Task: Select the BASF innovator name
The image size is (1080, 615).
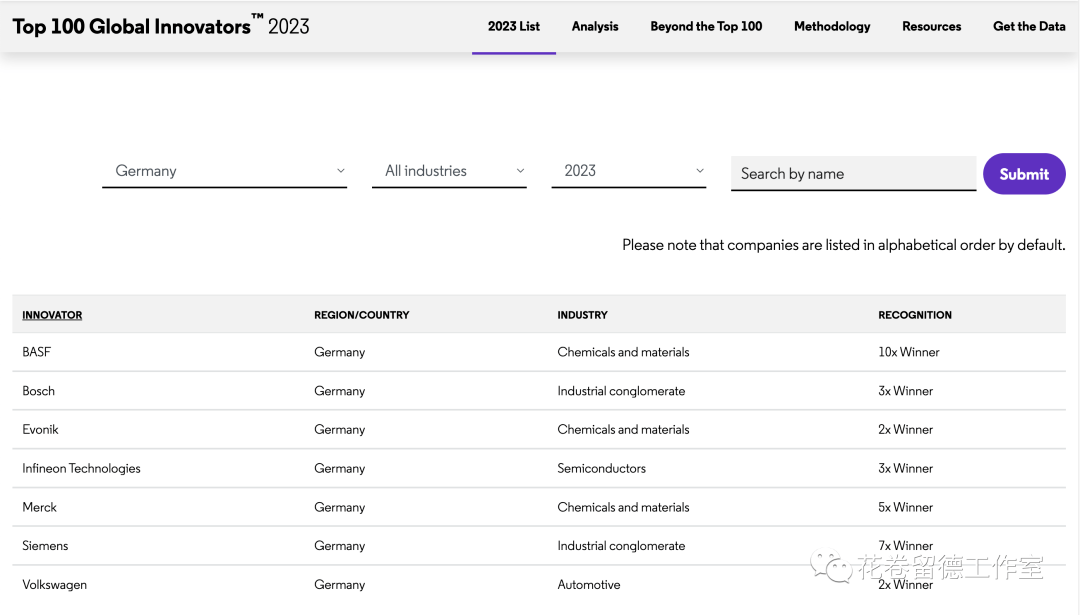Action: point(37,352)
